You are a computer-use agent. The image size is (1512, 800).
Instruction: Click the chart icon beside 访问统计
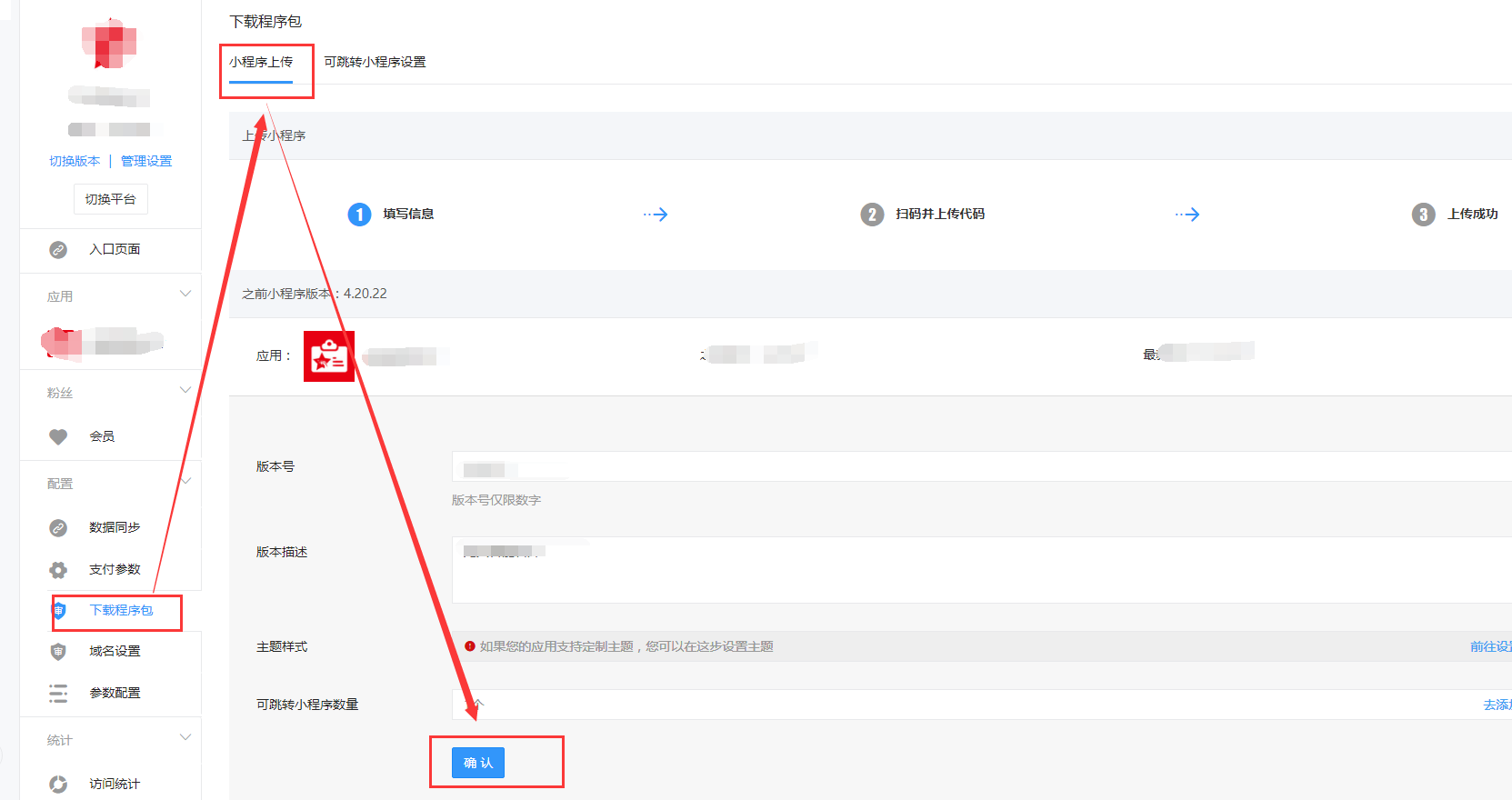[58, 784]
